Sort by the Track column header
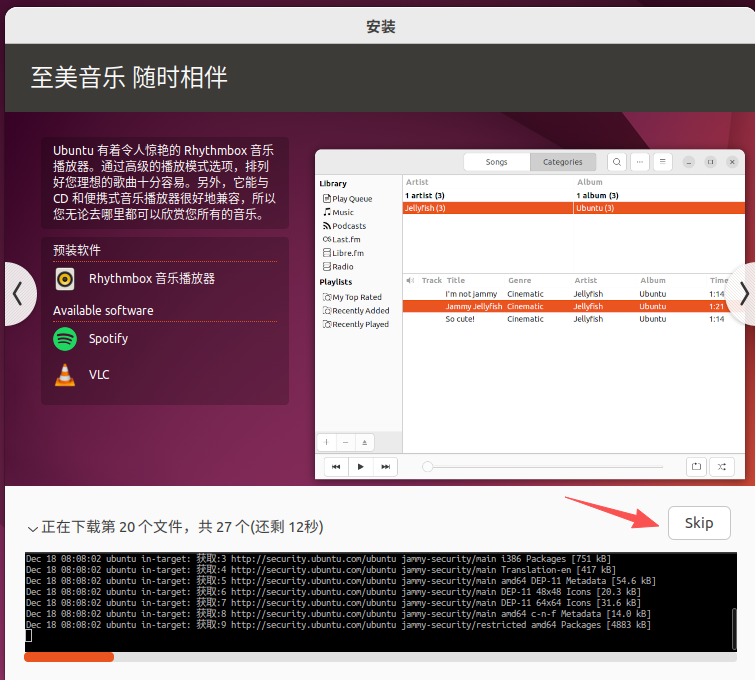755x680 pixels. point(431,280)
